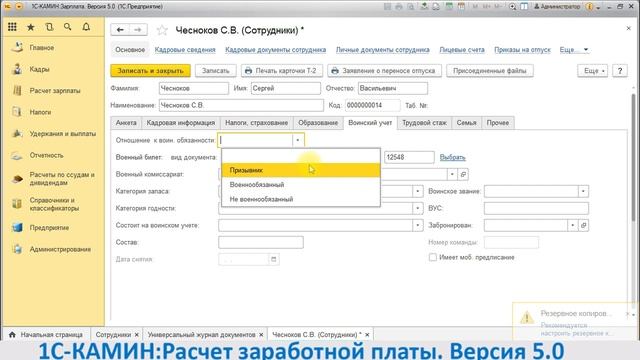Open Личные документы сотрудника link

coord(383,50)
